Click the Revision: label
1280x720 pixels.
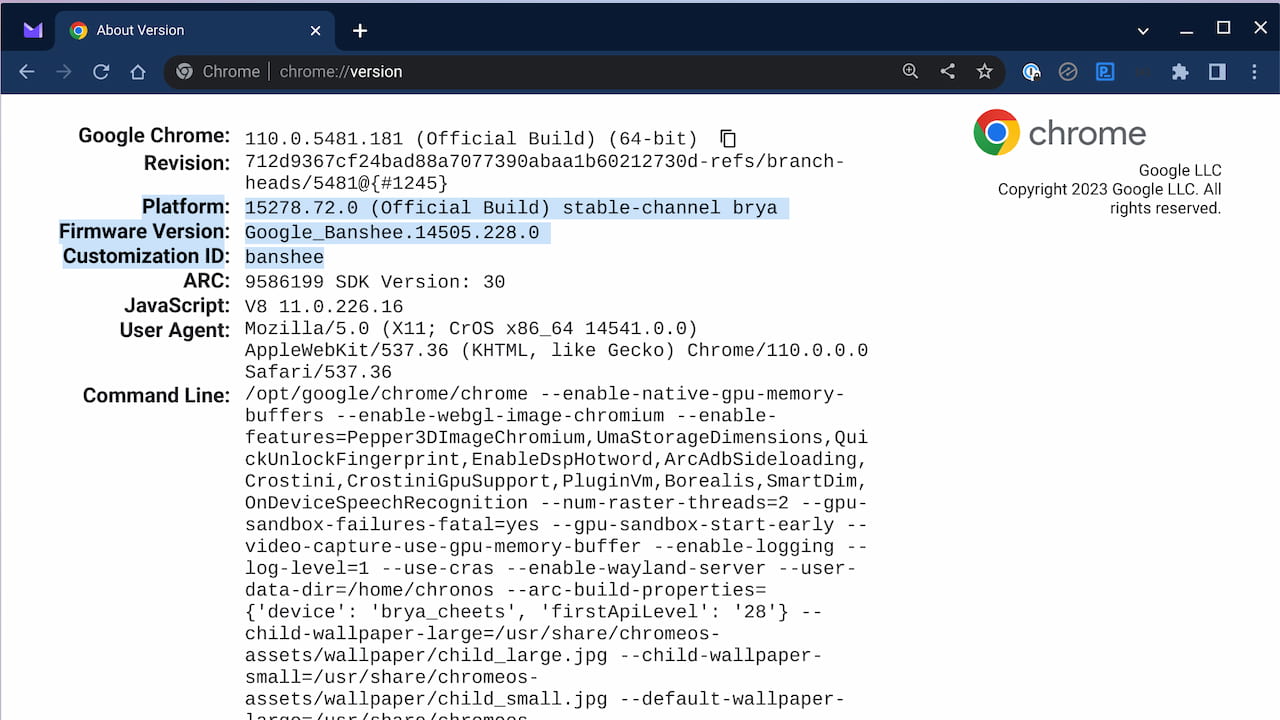click(x=187, y=163)
